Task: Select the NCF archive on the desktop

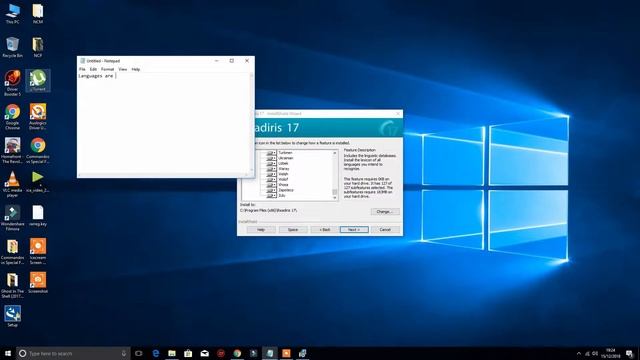Action: click(38, 47)
